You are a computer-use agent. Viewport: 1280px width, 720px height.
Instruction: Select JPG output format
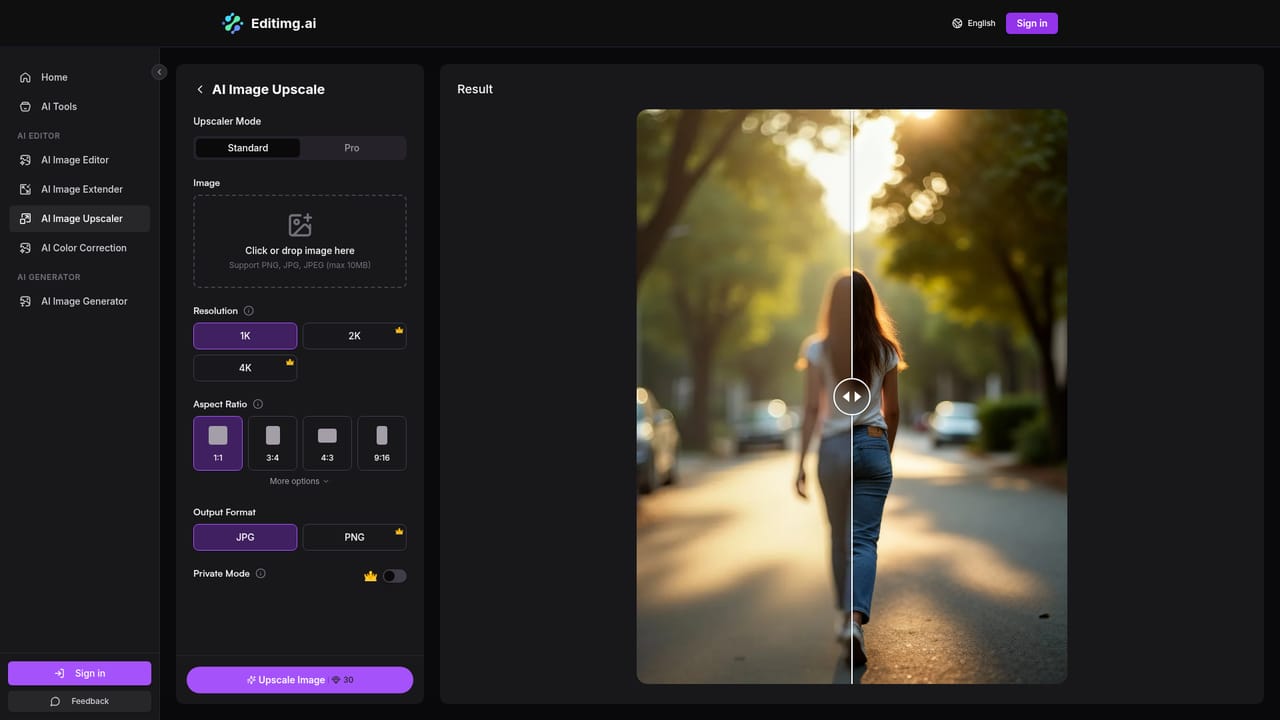pos(245,537)
